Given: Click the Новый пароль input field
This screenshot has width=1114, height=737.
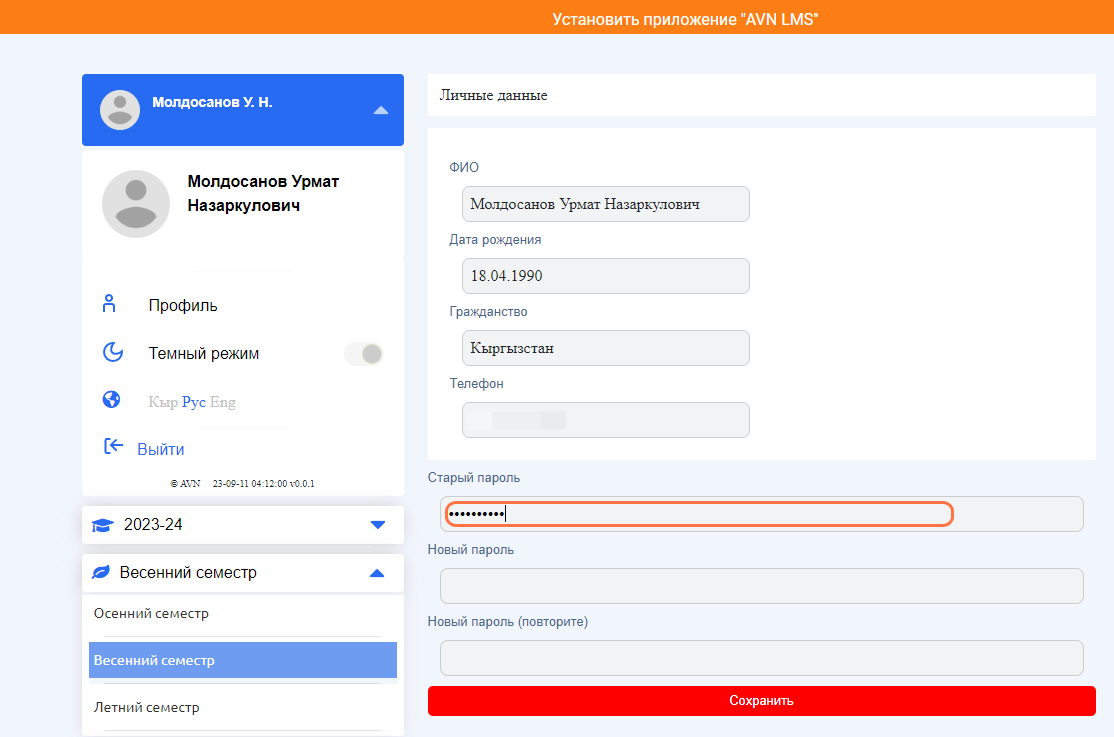Looking at the screenshot, I should [x=761, y=586].
